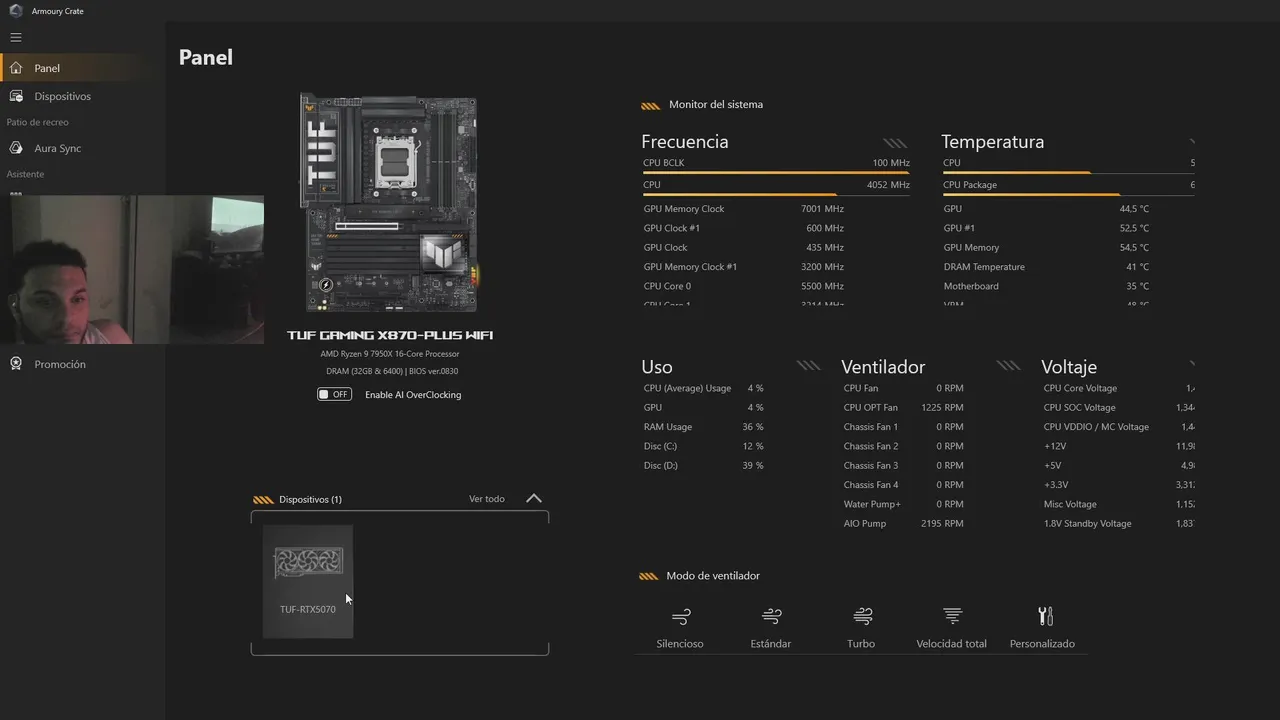1280x720 pixels.
Task: Click the Modo de ventilador heading
Action: pos(713,576)
